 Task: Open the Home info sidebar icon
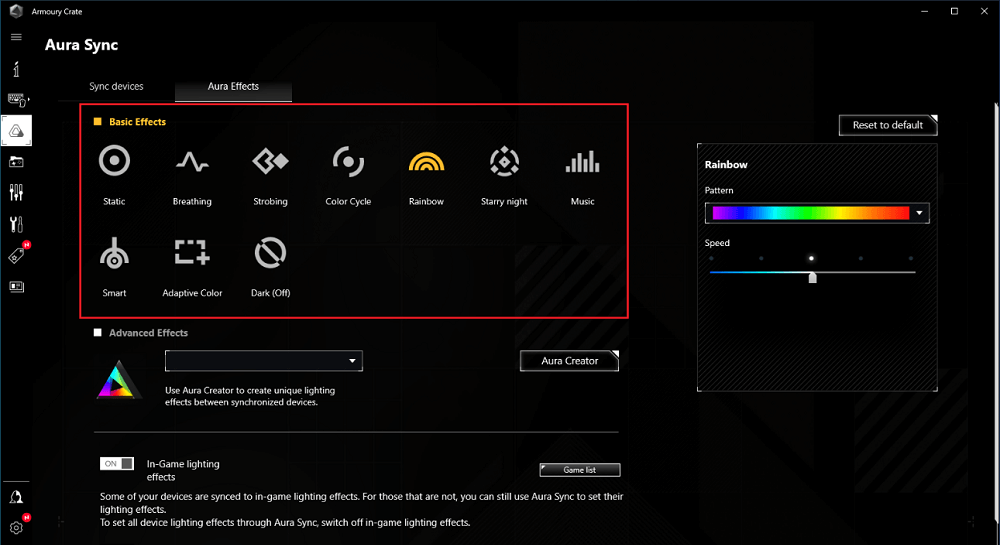[17, 69]
